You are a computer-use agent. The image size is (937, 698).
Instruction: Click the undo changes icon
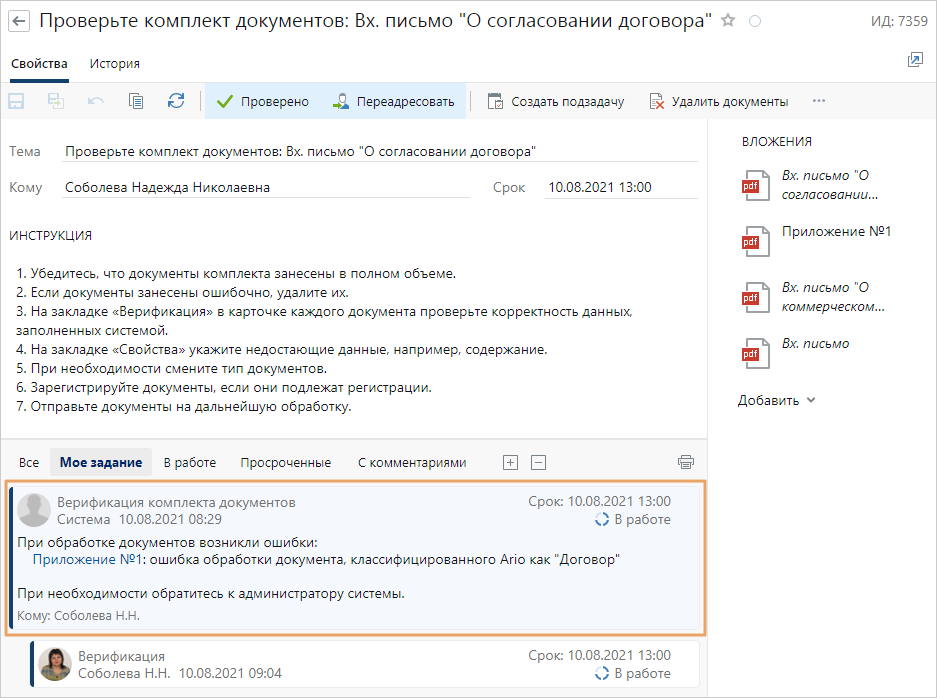point(97,100)
